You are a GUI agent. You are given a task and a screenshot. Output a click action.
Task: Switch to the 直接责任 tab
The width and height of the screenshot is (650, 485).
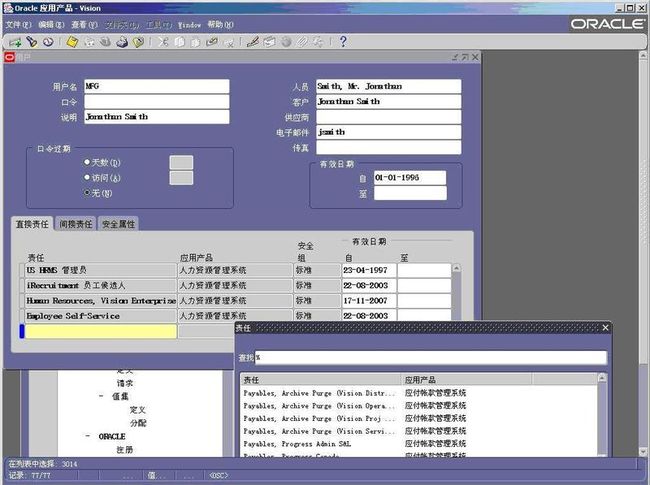coord(32,224)
